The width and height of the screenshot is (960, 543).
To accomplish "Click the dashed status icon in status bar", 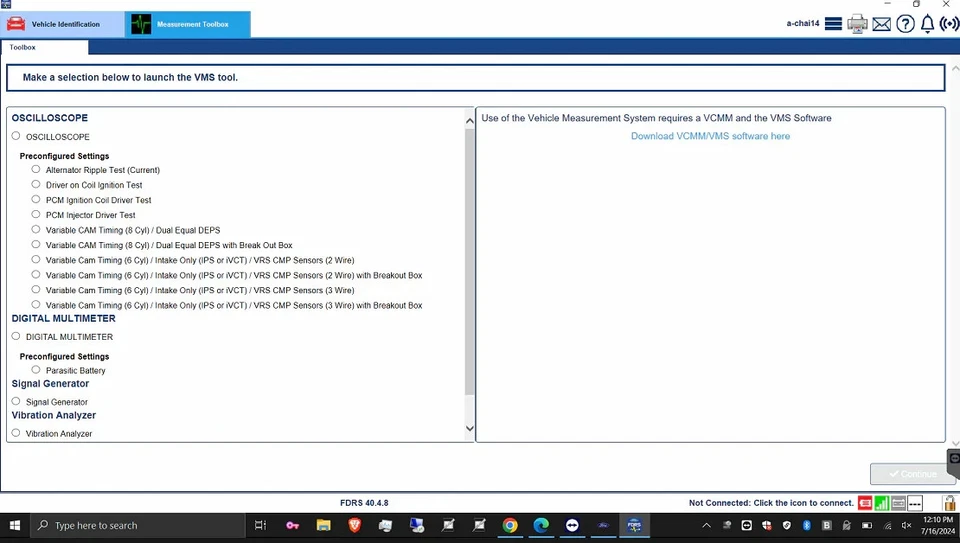I will coord(915,503).
